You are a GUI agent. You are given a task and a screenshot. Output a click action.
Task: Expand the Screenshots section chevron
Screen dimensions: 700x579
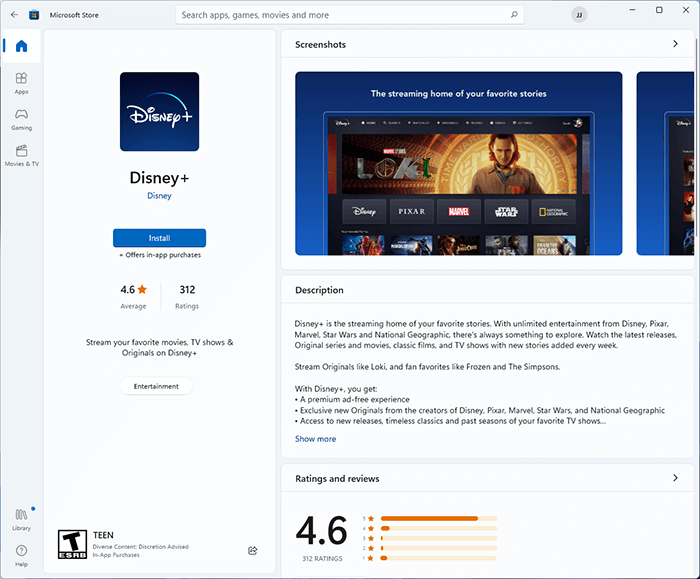[675, 44]
